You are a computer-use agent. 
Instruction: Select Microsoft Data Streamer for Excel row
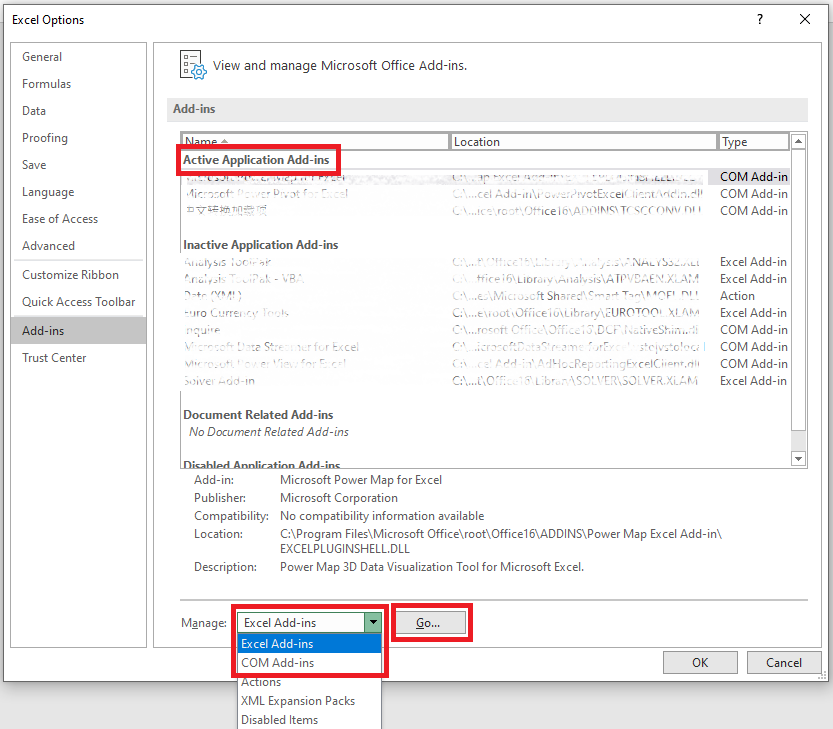[484, 347]
